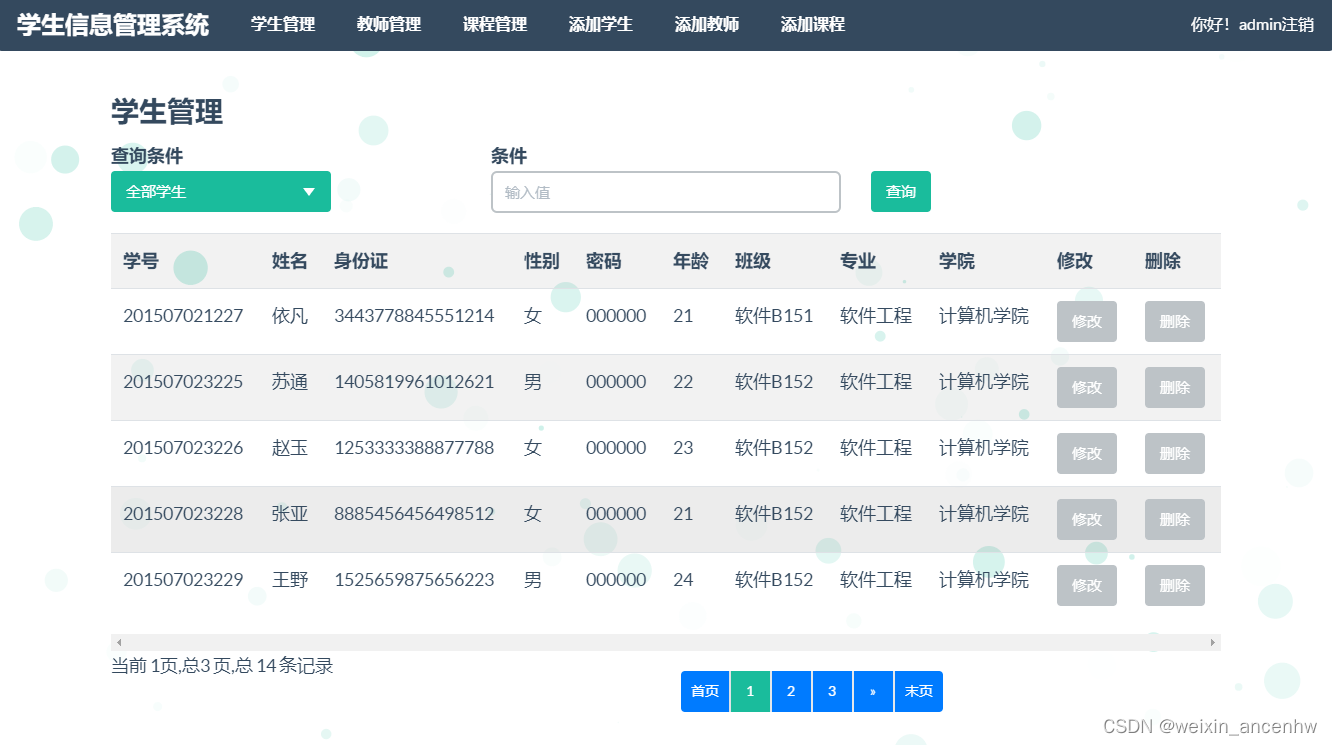Open 学生管理 in the top navigation bar
The width and height of the screenshot is (1332, 745).
click(x=283, y=25)
